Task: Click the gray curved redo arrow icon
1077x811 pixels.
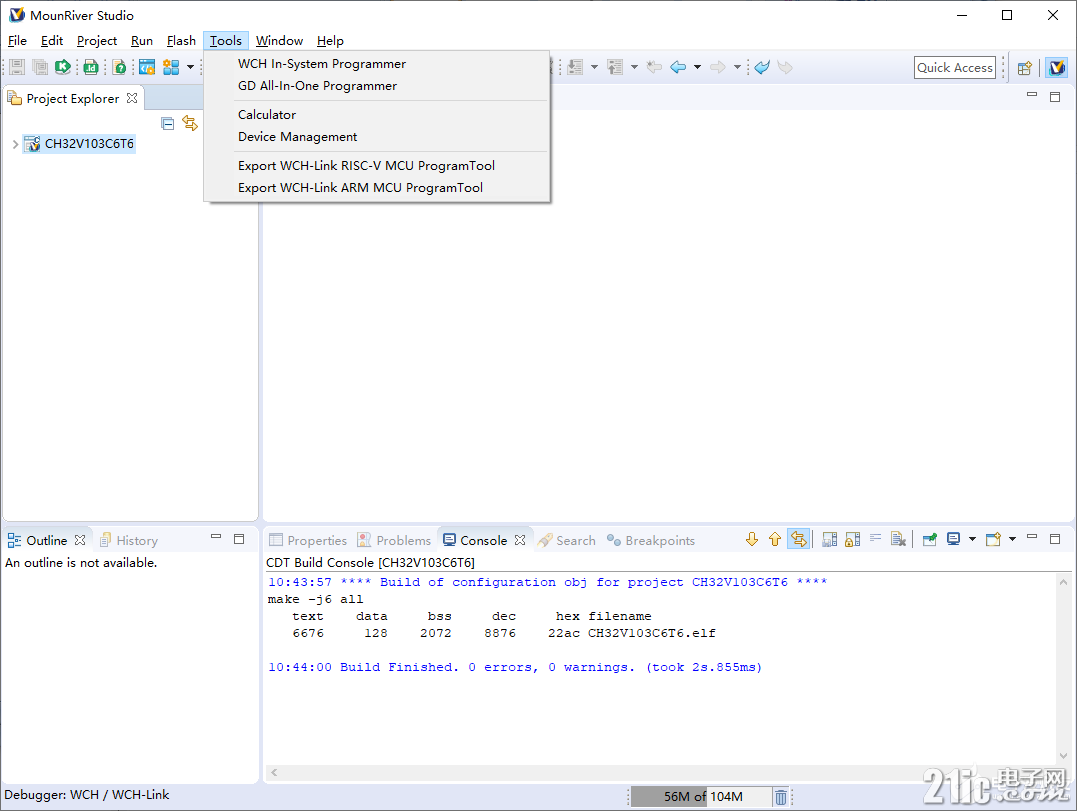Action: pyautogui.click(x=785, y=67)
